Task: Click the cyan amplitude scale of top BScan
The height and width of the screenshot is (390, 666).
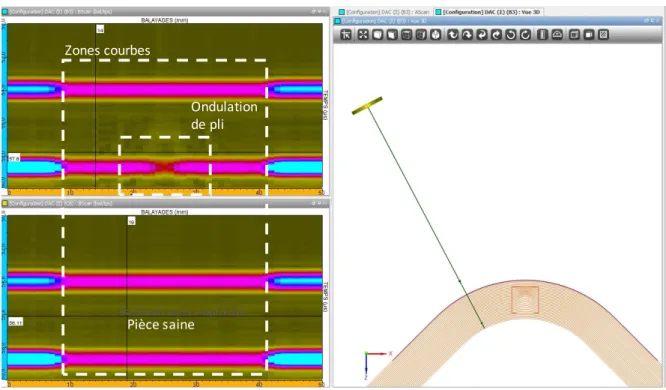Action: coord(4,106)
